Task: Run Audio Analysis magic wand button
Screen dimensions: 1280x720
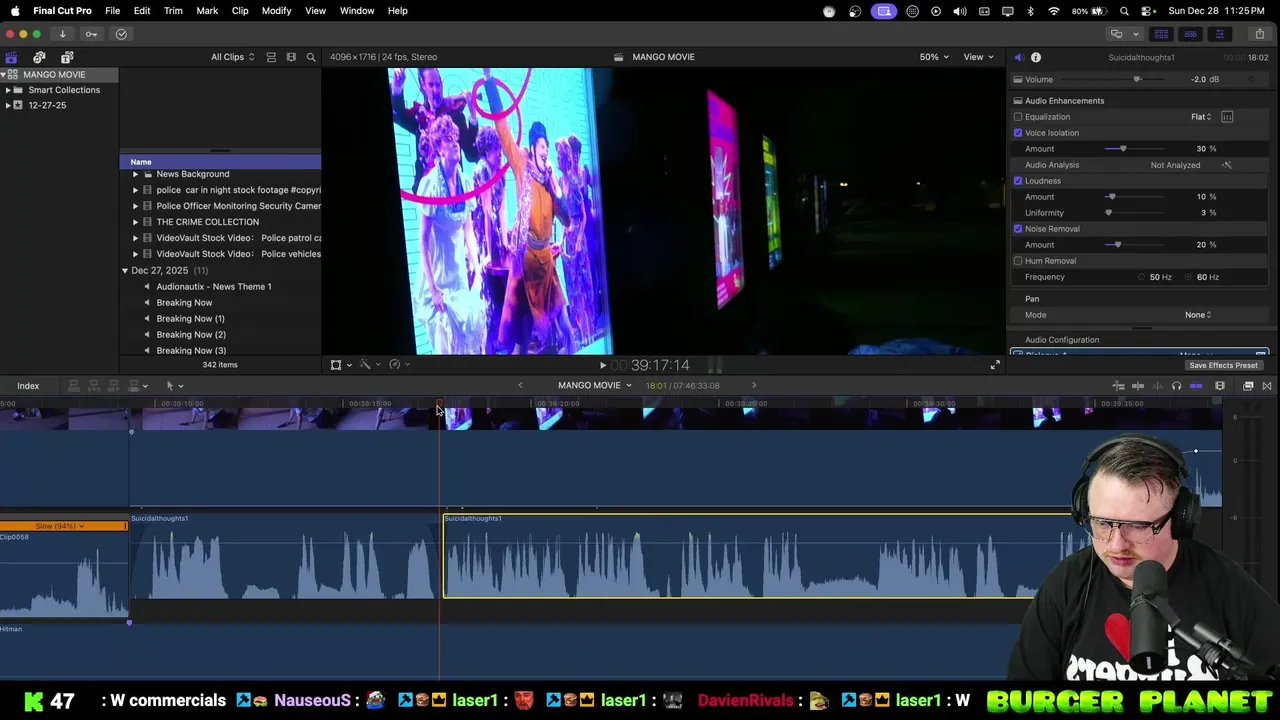Action: click(x=1227, y=165)
